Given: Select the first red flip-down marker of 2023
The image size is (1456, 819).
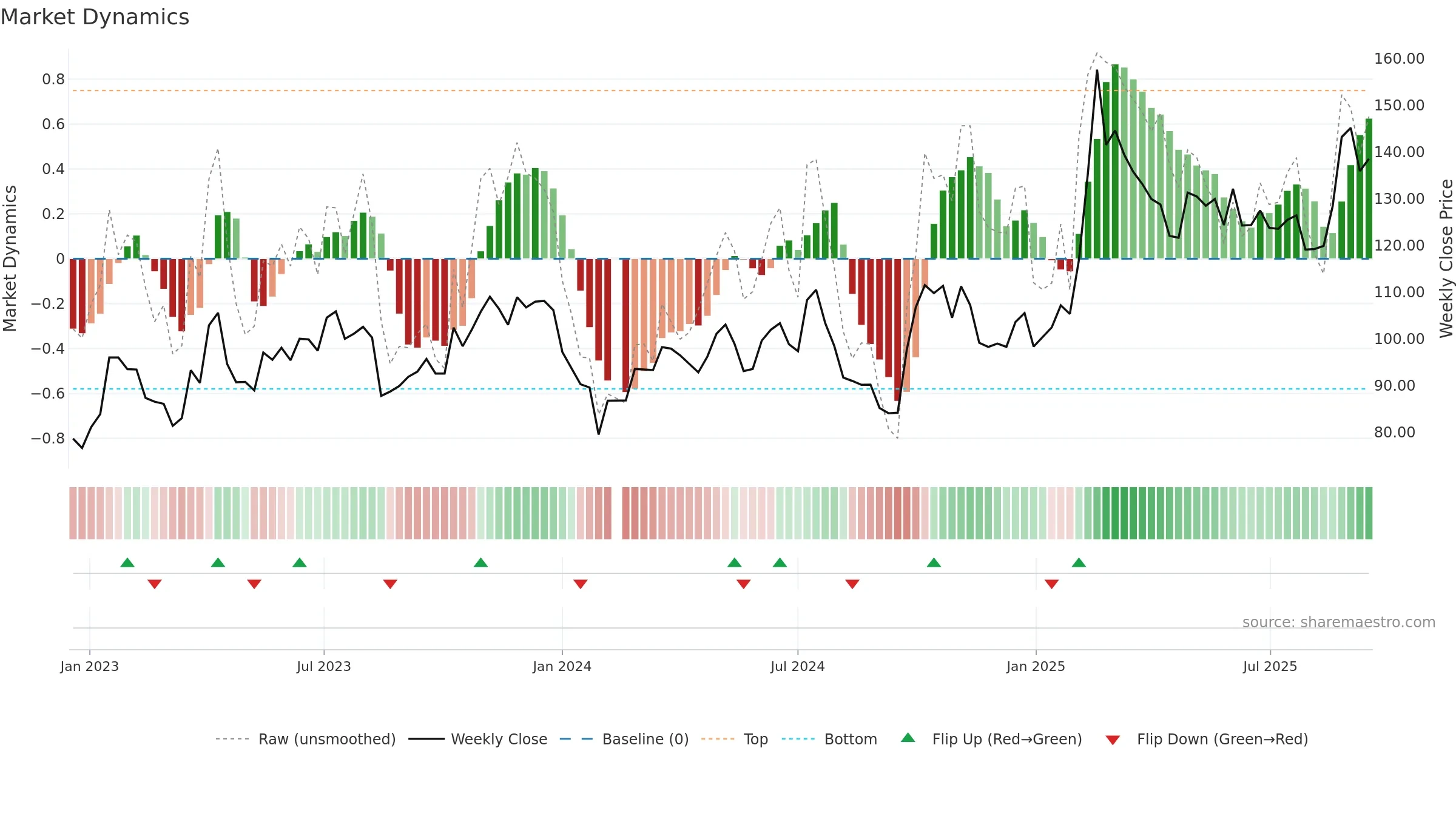Looking at the screenshot, I should coord(155,584).
